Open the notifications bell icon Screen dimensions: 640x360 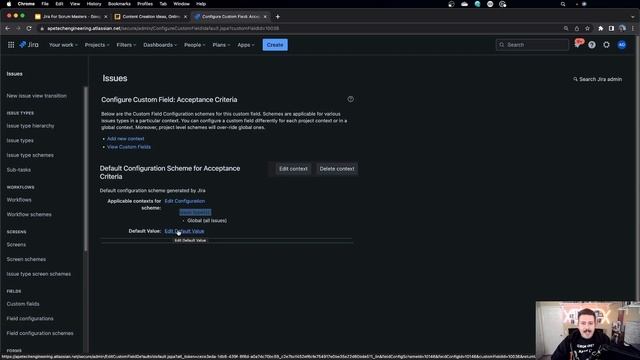coord(578,44)
